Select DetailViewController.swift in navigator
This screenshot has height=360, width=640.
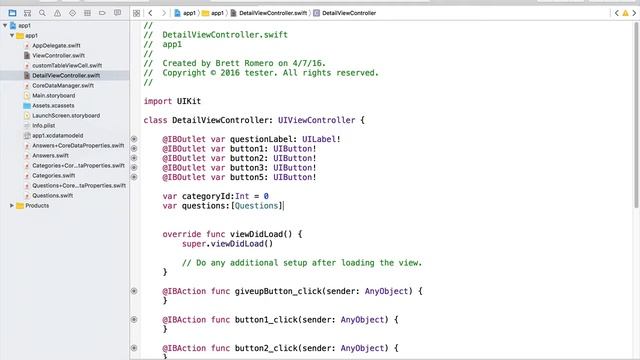(x=66, y=76)
